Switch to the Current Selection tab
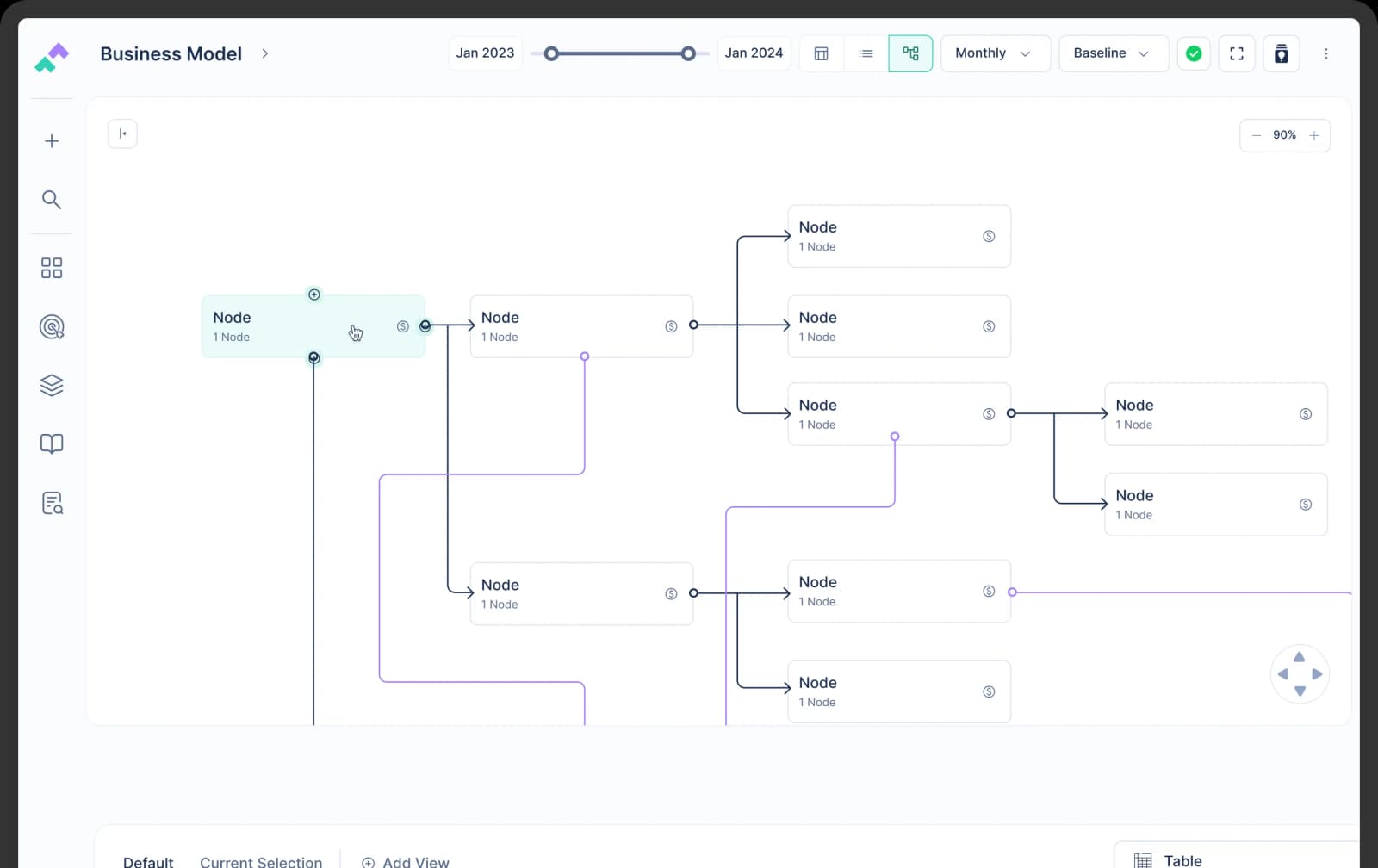1378x868 pixels. (261, 861)
